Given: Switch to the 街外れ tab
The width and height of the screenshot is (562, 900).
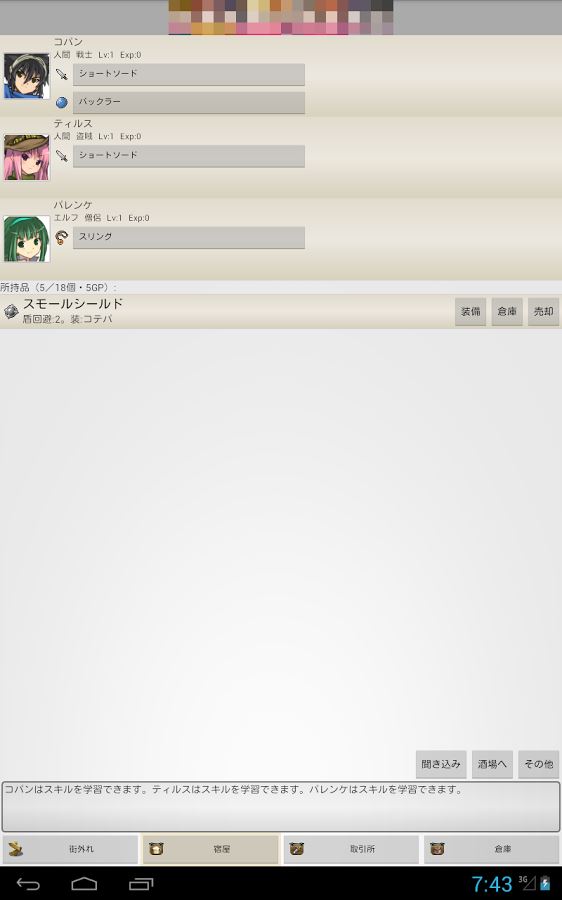Looking at the screenshot, I should 70,849.
